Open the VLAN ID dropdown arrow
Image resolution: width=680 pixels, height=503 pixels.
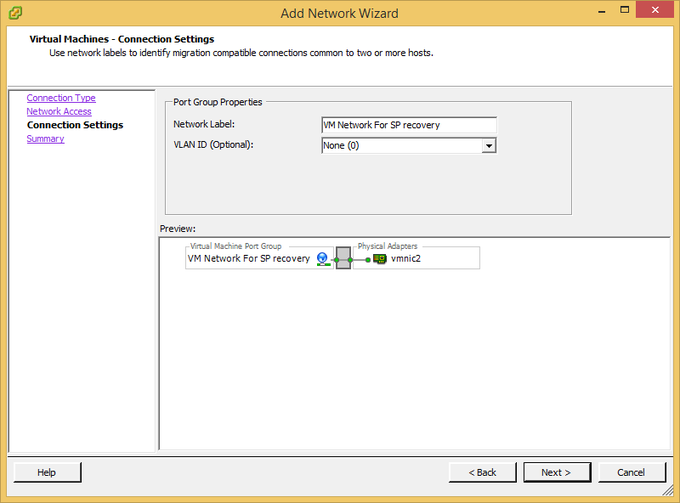coord(489,146)
